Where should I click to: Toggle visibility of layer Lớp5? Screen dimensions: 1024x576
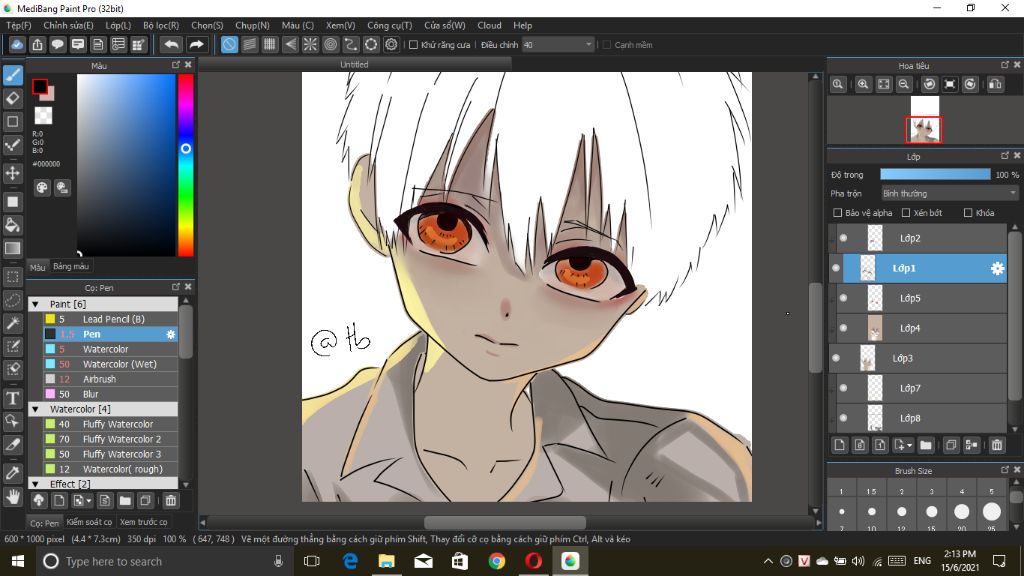[x=843, y=298]
